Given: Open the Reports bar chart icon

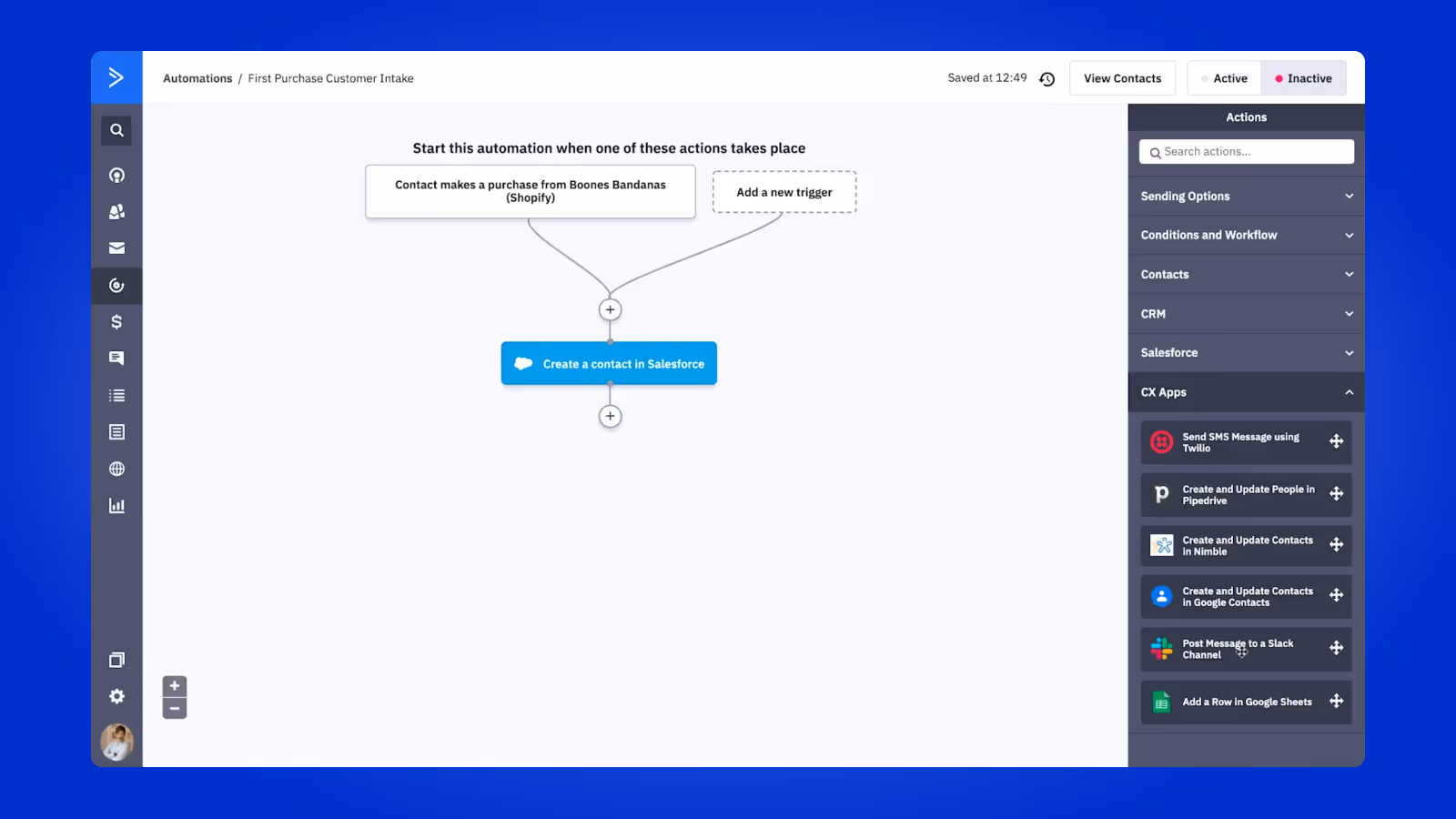Looking at the screenshot, I should pos(116,505).
